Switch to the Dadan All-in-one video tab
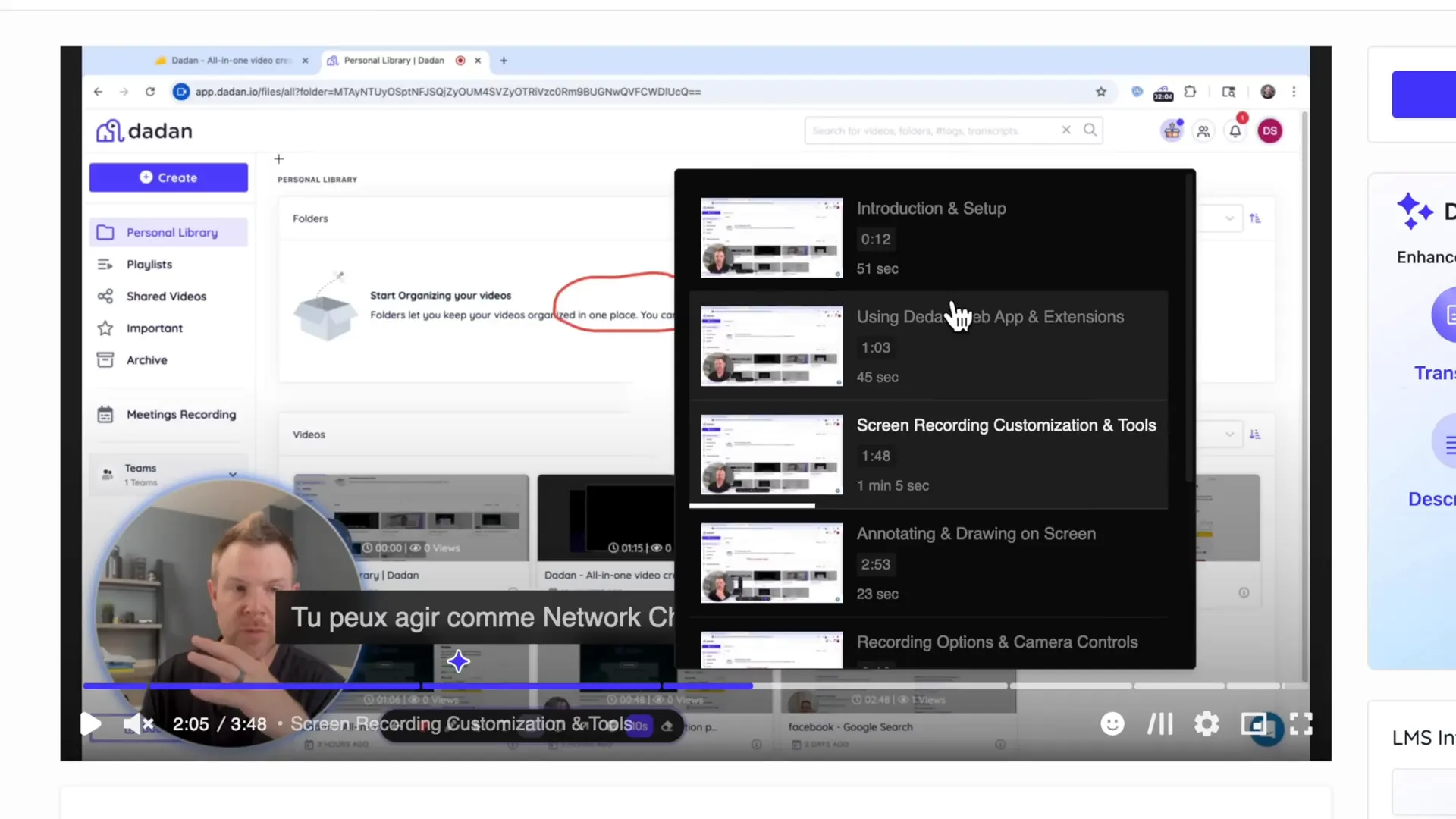The width and height of the screenshot is (1456, 819). click(x=230, y=61)
